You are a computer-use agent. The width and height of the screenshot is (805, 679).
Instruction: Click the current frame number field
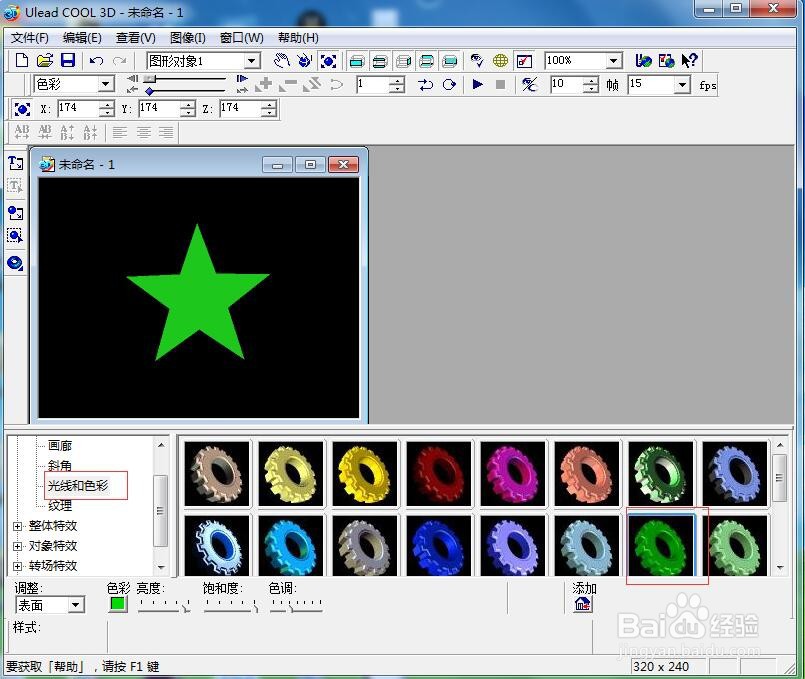[x=373, y=84]
